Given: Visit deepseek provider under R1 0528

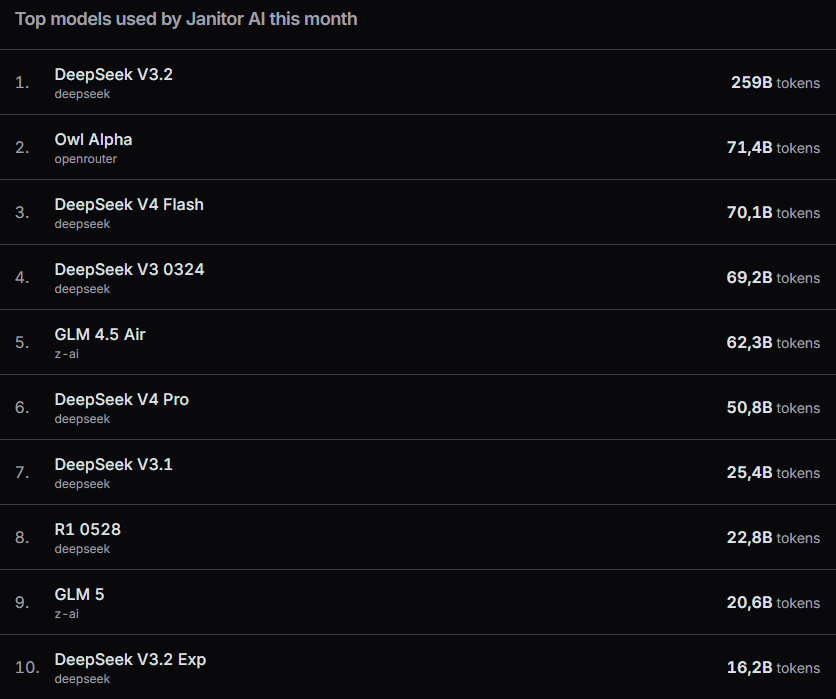Looking at the screenshot, I should click(82, 549).
